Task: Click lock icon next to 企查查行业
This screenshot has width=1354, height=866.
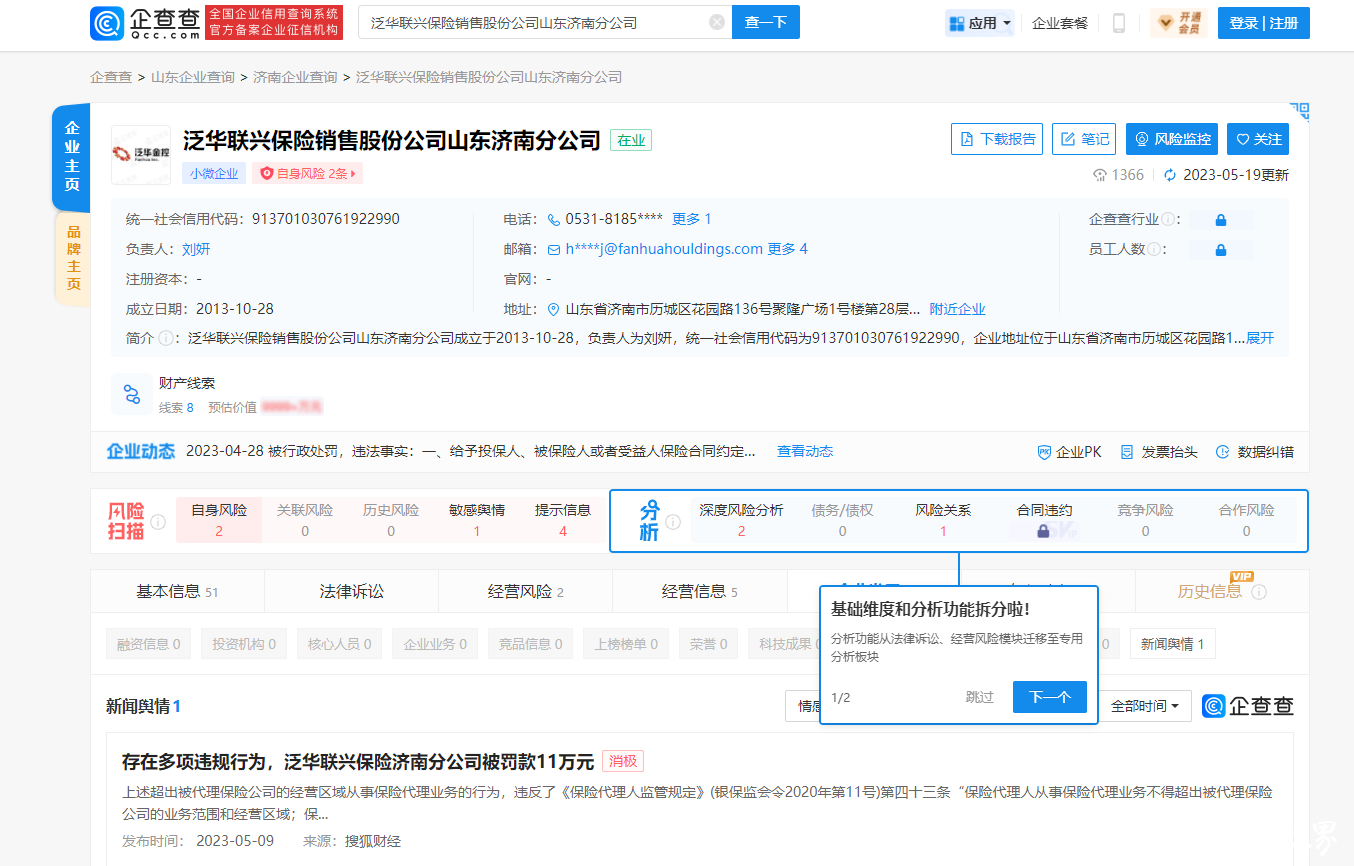Action: point(1220,220)
